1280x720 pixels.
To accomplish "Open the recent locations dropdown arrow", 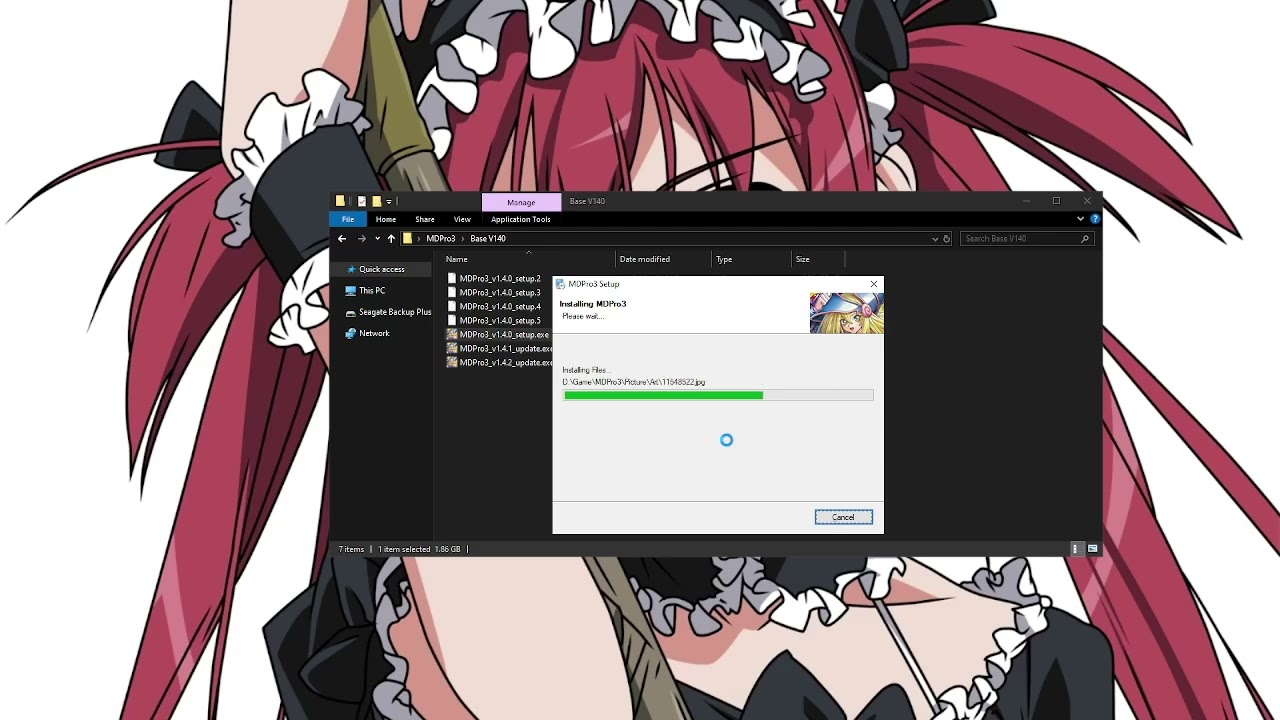I will [x=377, y=239].
